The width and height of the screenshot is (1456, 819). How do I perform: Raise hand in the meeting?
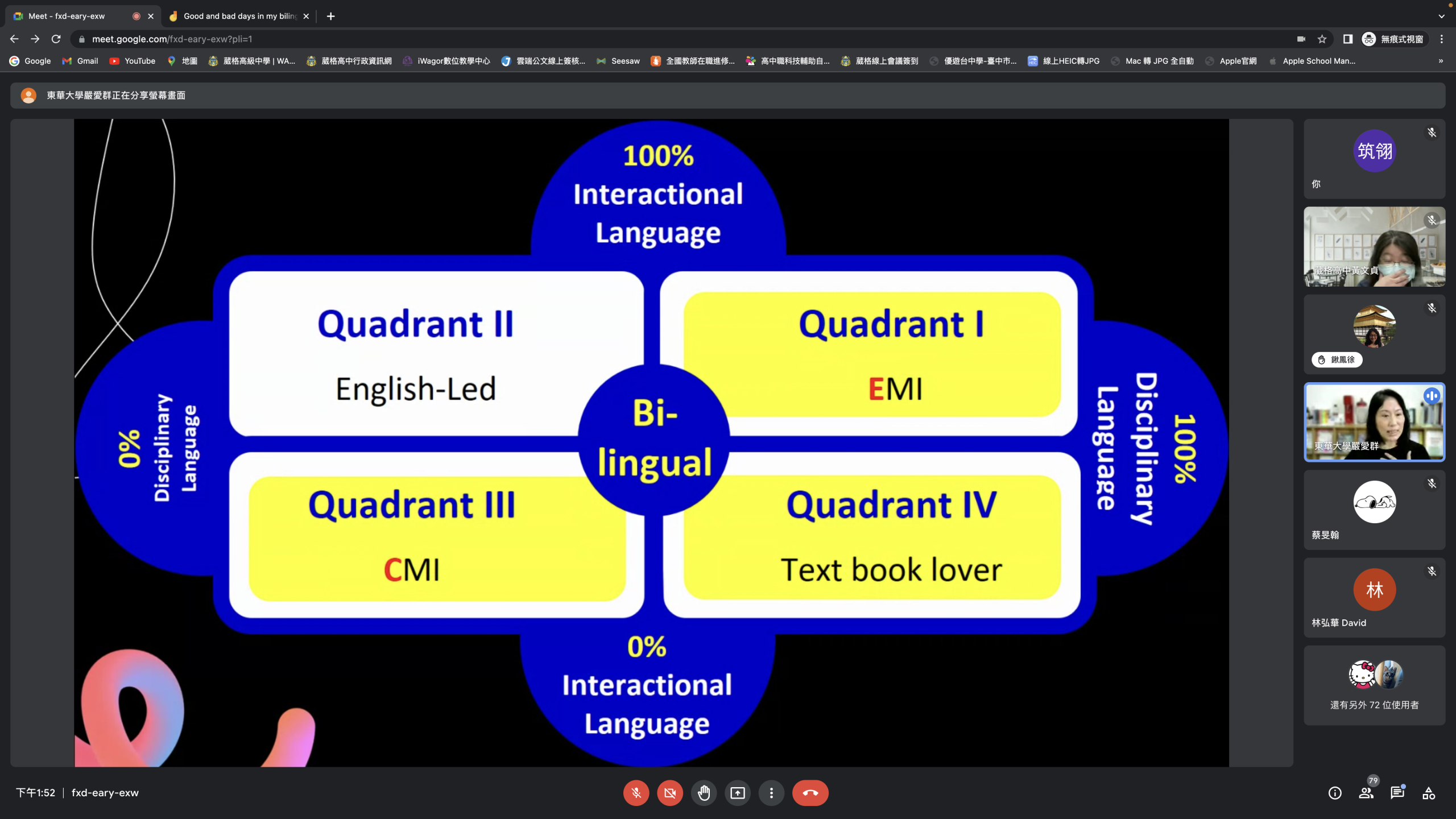[x=704, y=793]
